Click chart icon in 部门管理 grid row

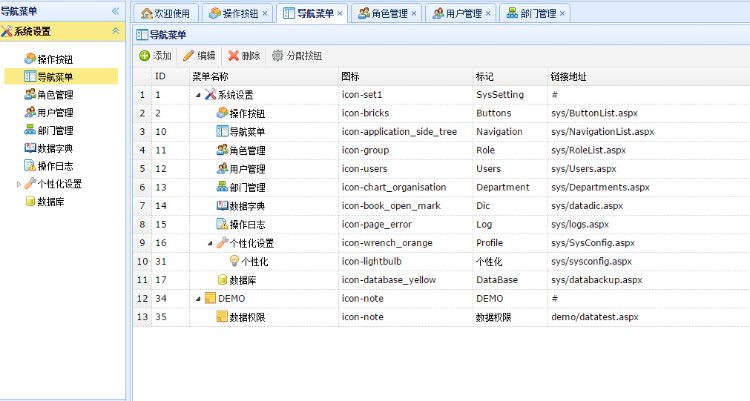coord(222,187)
